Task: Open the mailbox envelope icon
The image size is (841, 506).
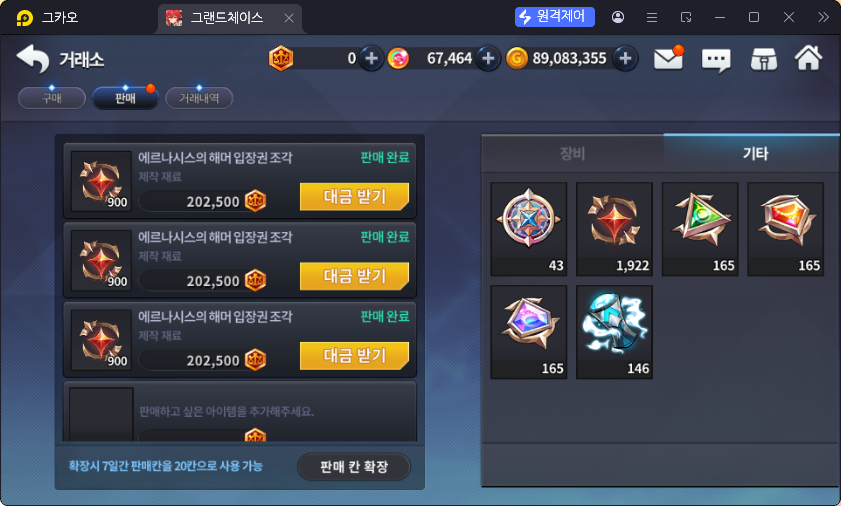Action: pos(668,58)
